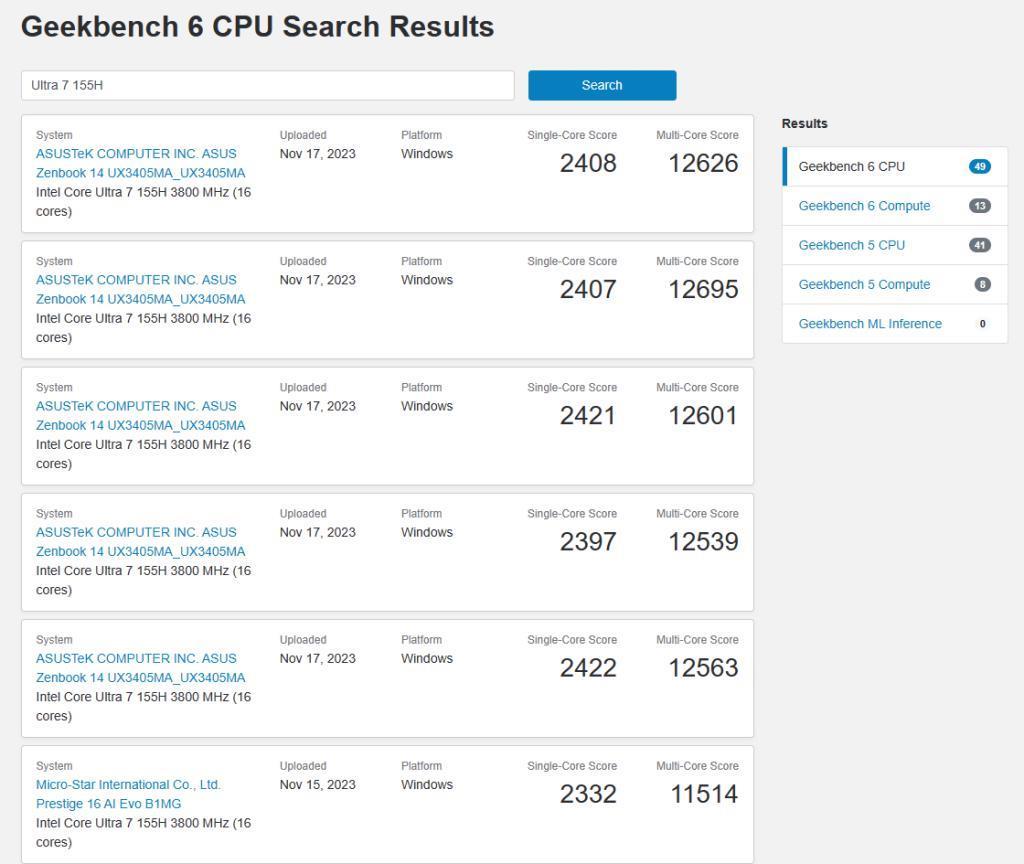Open the ASUS Zenbook result with 12695 multi-core
The height and width of the screenshot is (864, 1024).
click(x=140, y=289)
